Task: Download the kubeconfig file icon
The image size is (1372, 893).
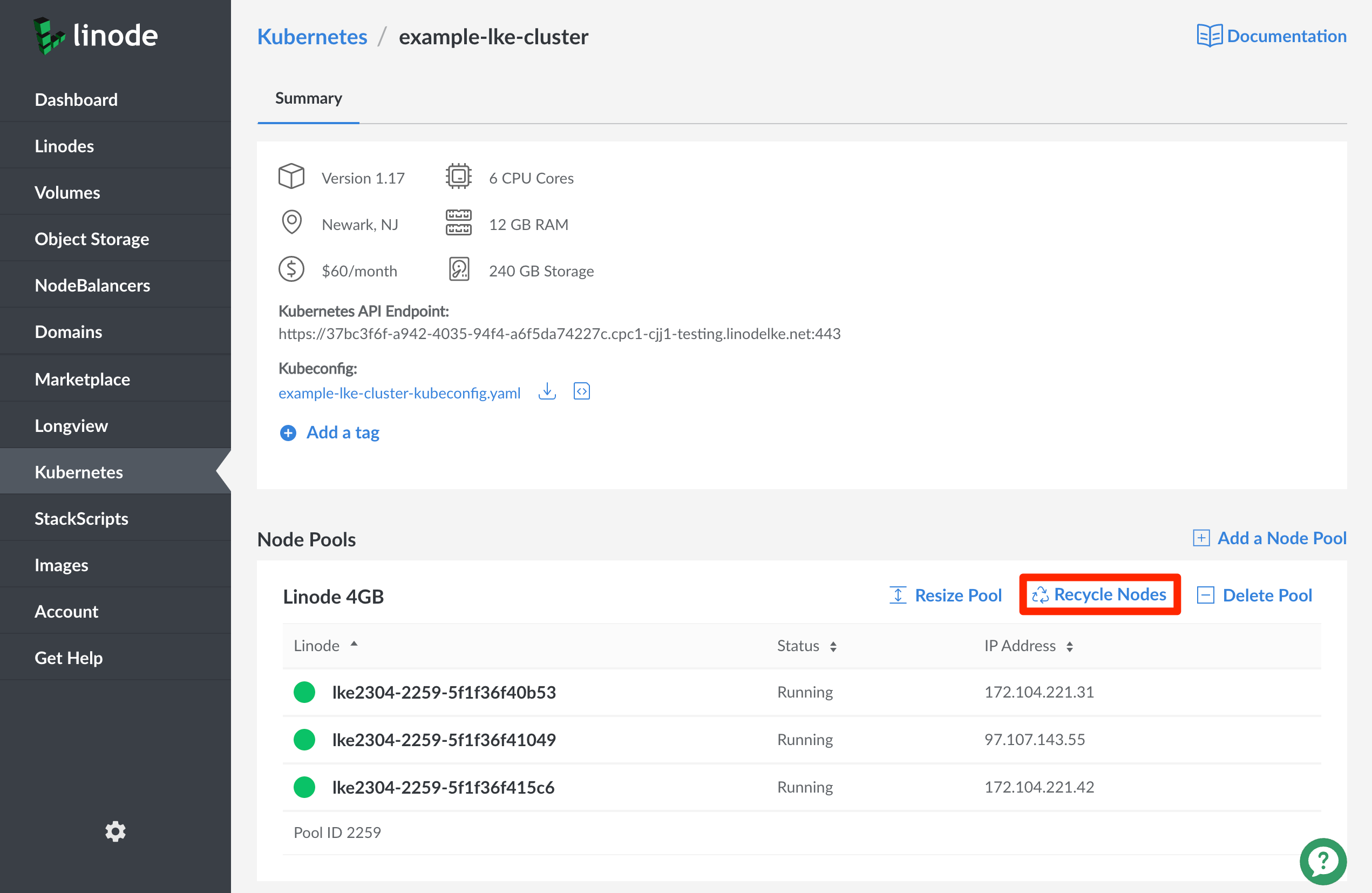Action: [x=547, y=392]
